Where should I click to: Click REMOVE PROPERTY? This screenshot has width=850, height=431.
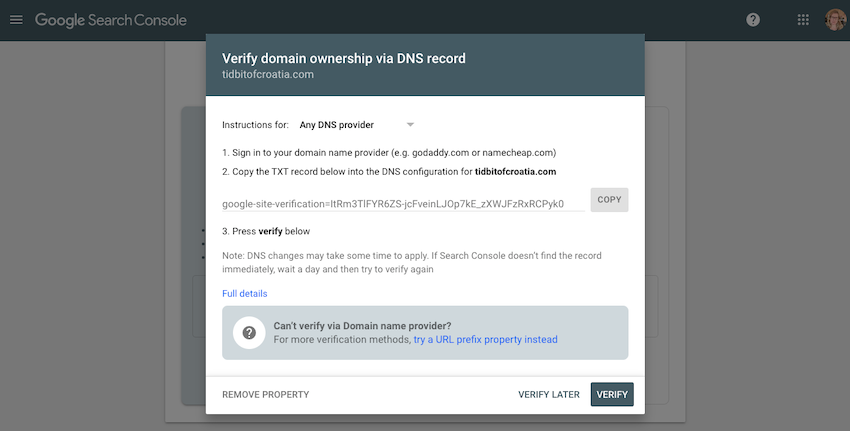(266, 395)
